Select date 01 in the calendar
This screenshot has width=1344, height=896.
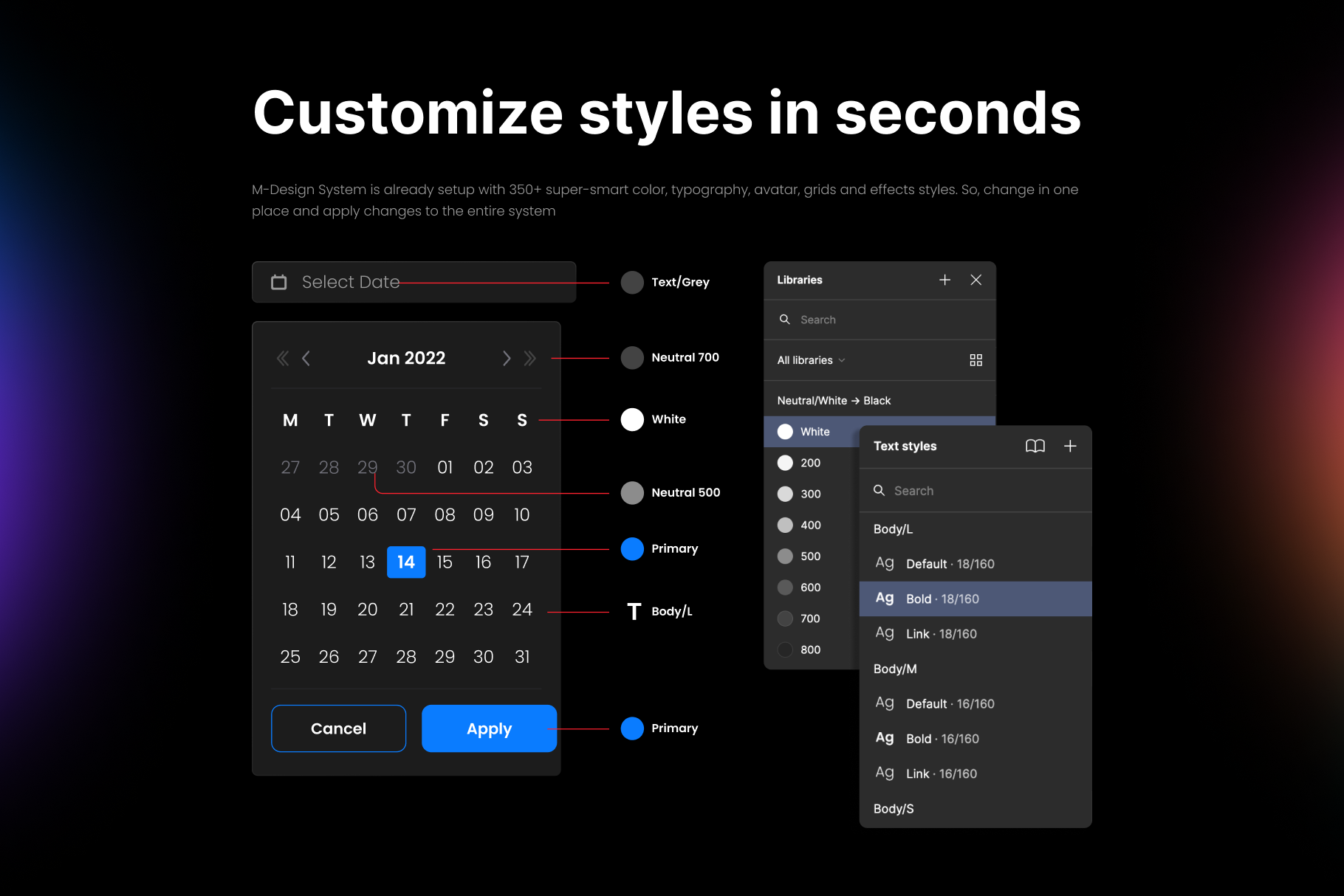click(445, 467)
